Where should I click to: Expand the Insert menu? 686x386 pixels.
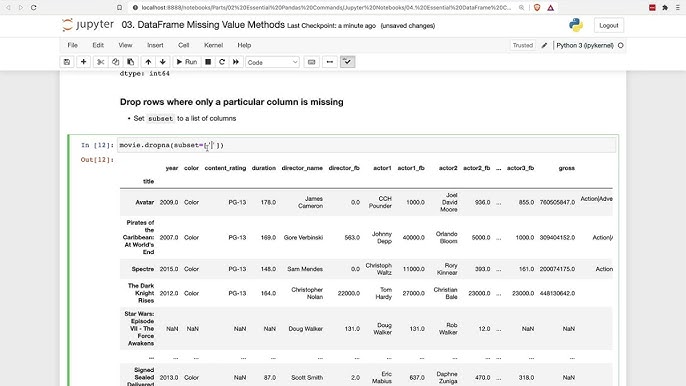click(x=155, y=45)
